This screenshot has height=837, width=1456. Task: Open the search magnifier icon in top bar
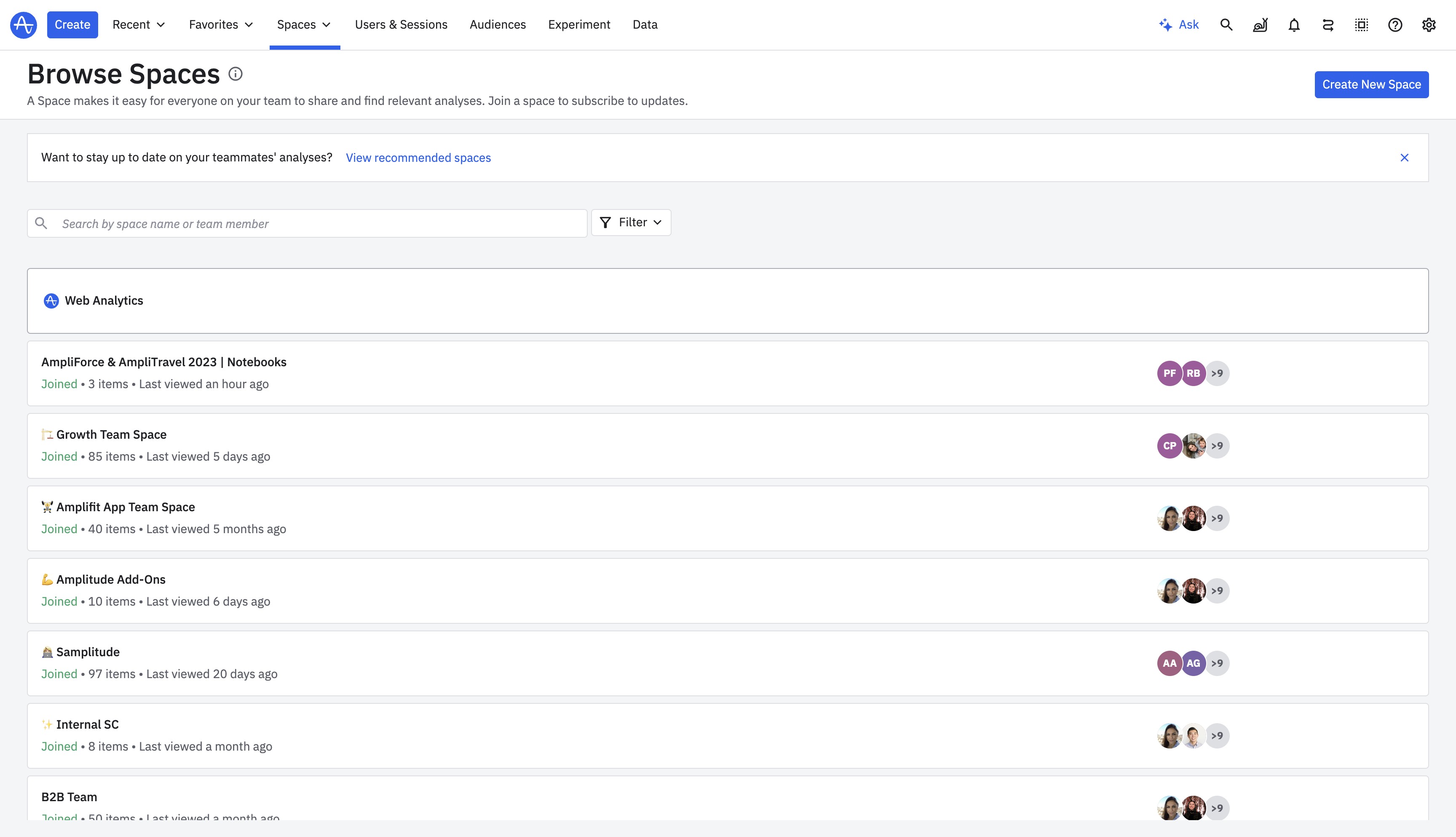coord(1226,25)
